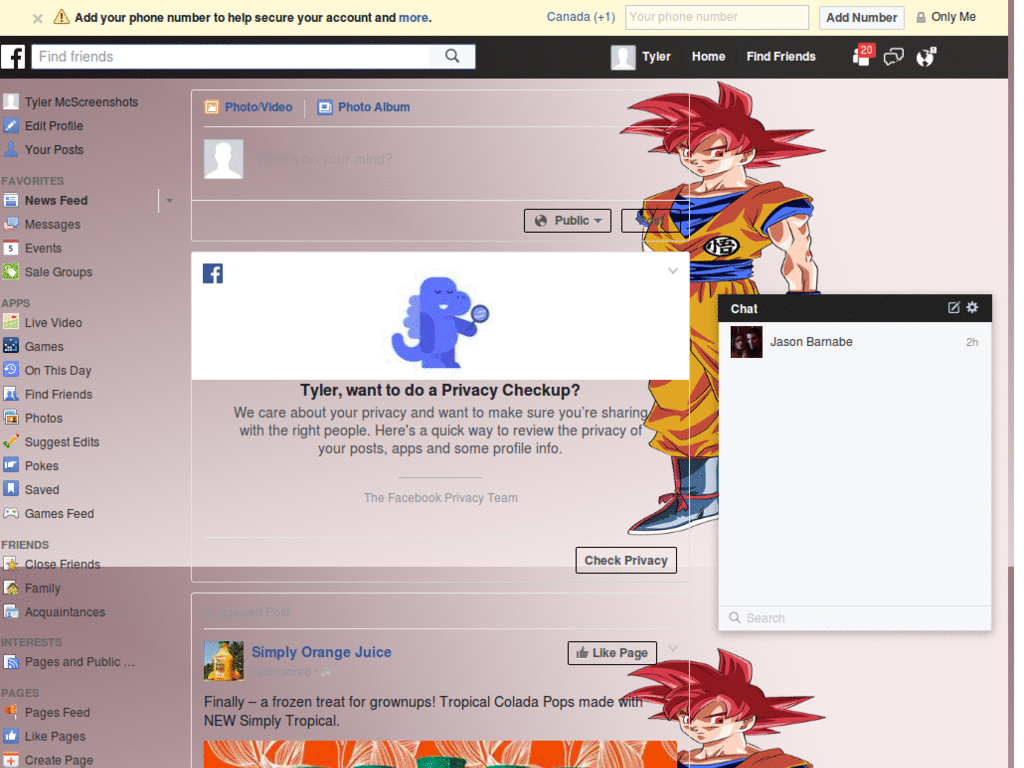This screenshot has height=768, width=1024.
Task: Open the Public audience selector dropdown
Action: pyautogui.click(x=567, y=220)
